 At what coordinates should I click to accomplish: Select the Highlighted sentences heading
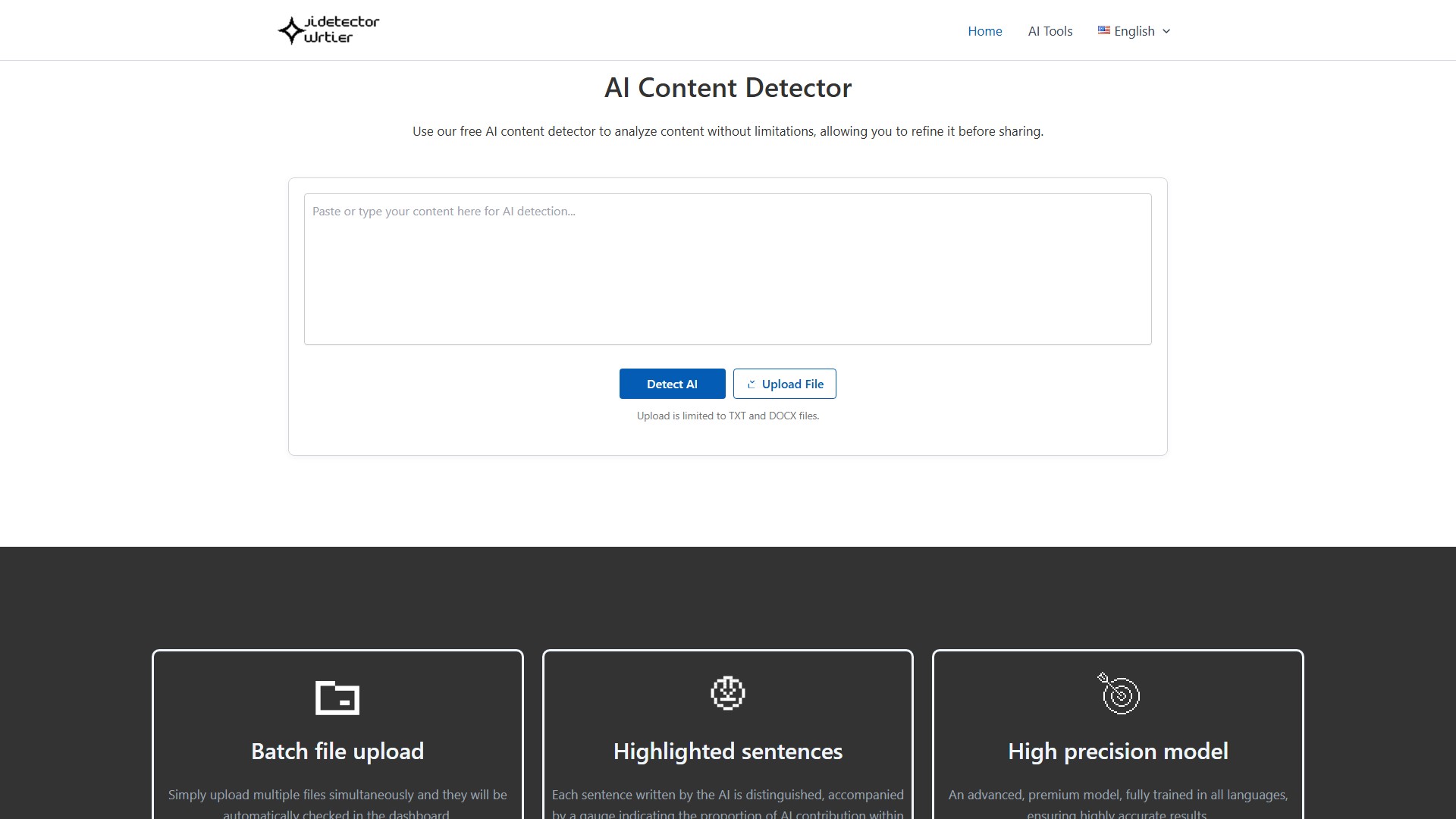[727, 752]
